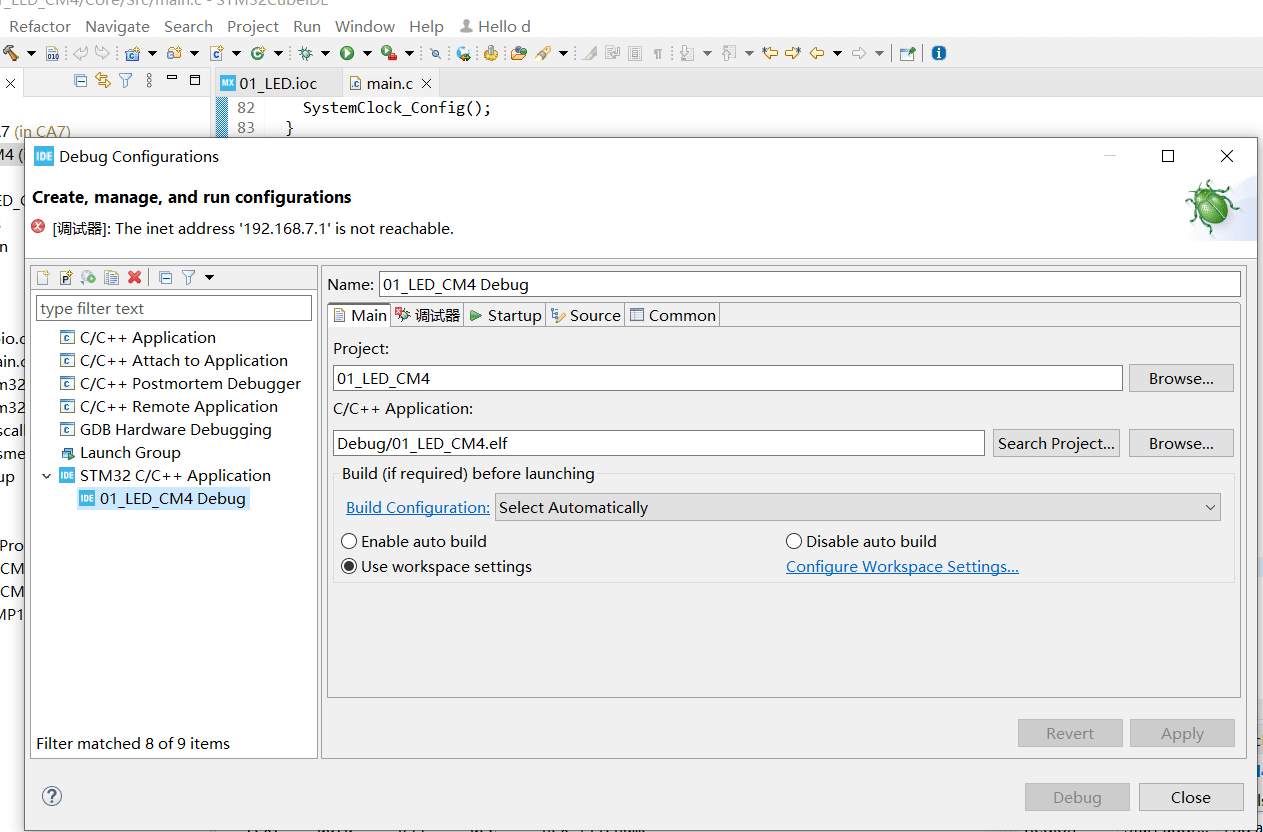Switch to the 调试器 tab
The image size is (1263, 832).
coord(427,315)
